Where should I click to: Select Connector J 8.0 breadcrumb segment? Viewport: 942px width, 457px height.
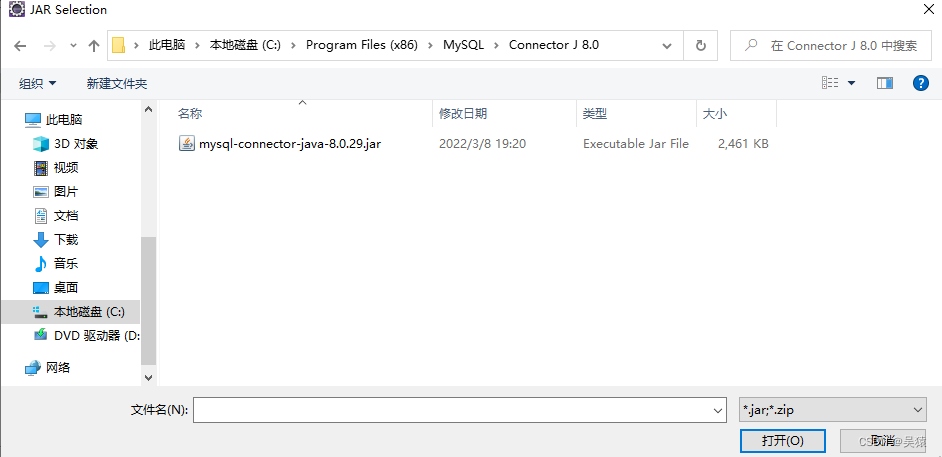[x=554, y=45]
